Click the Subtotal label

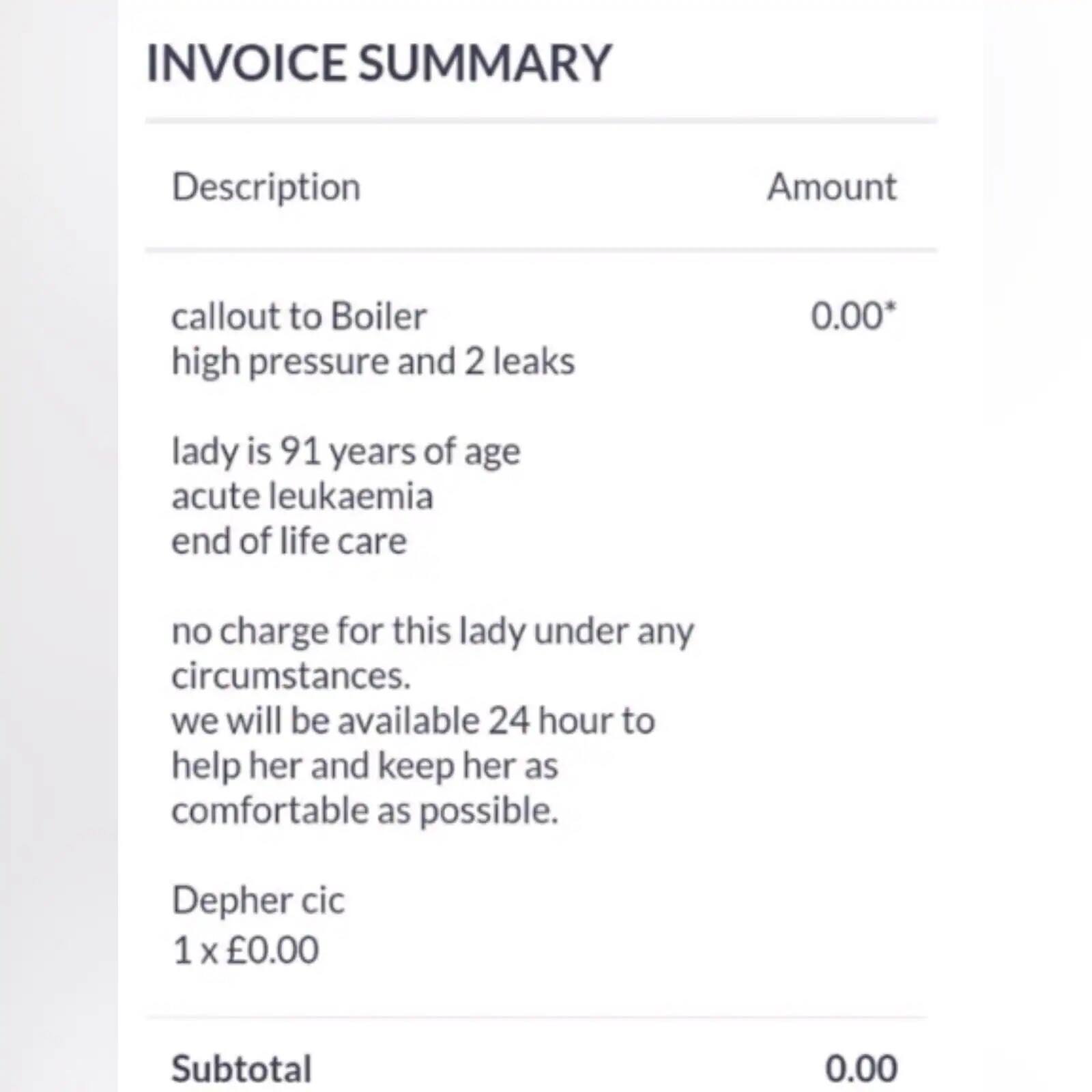point(241,1069)
